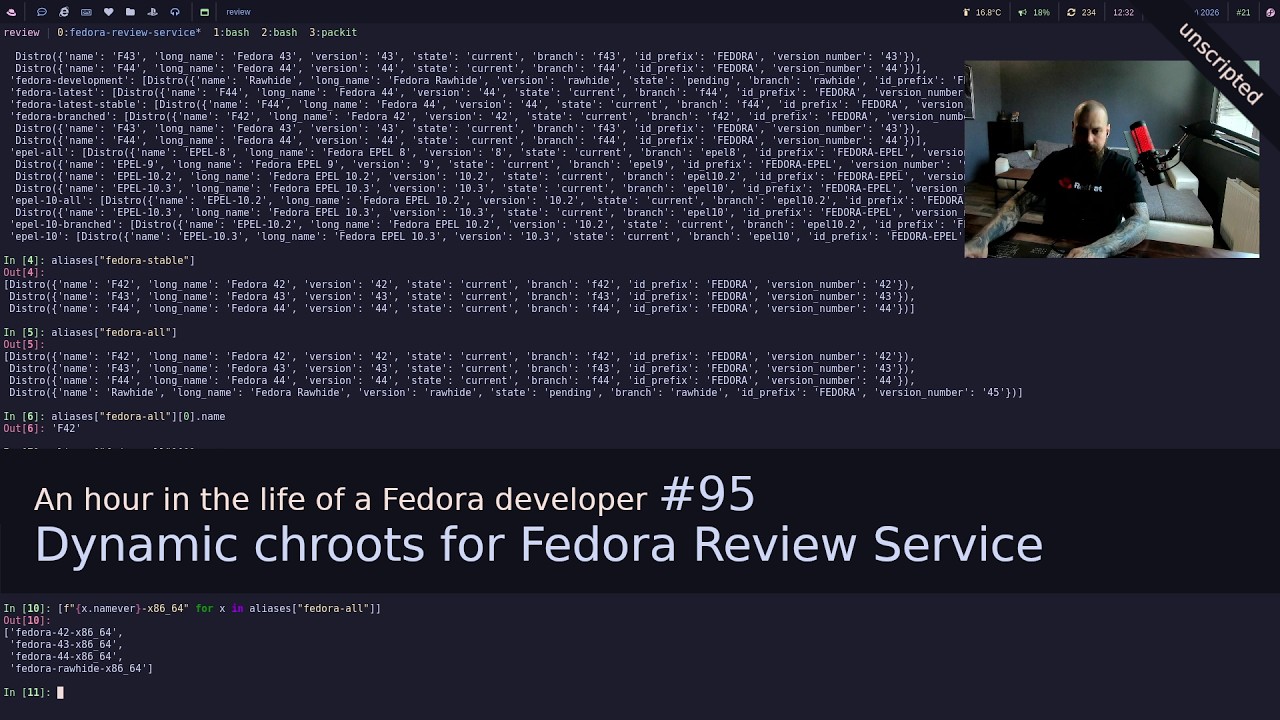Screen dimensions: 1280x720
Task: Open the red hat menu icon
Action: [x=11, y=12]
